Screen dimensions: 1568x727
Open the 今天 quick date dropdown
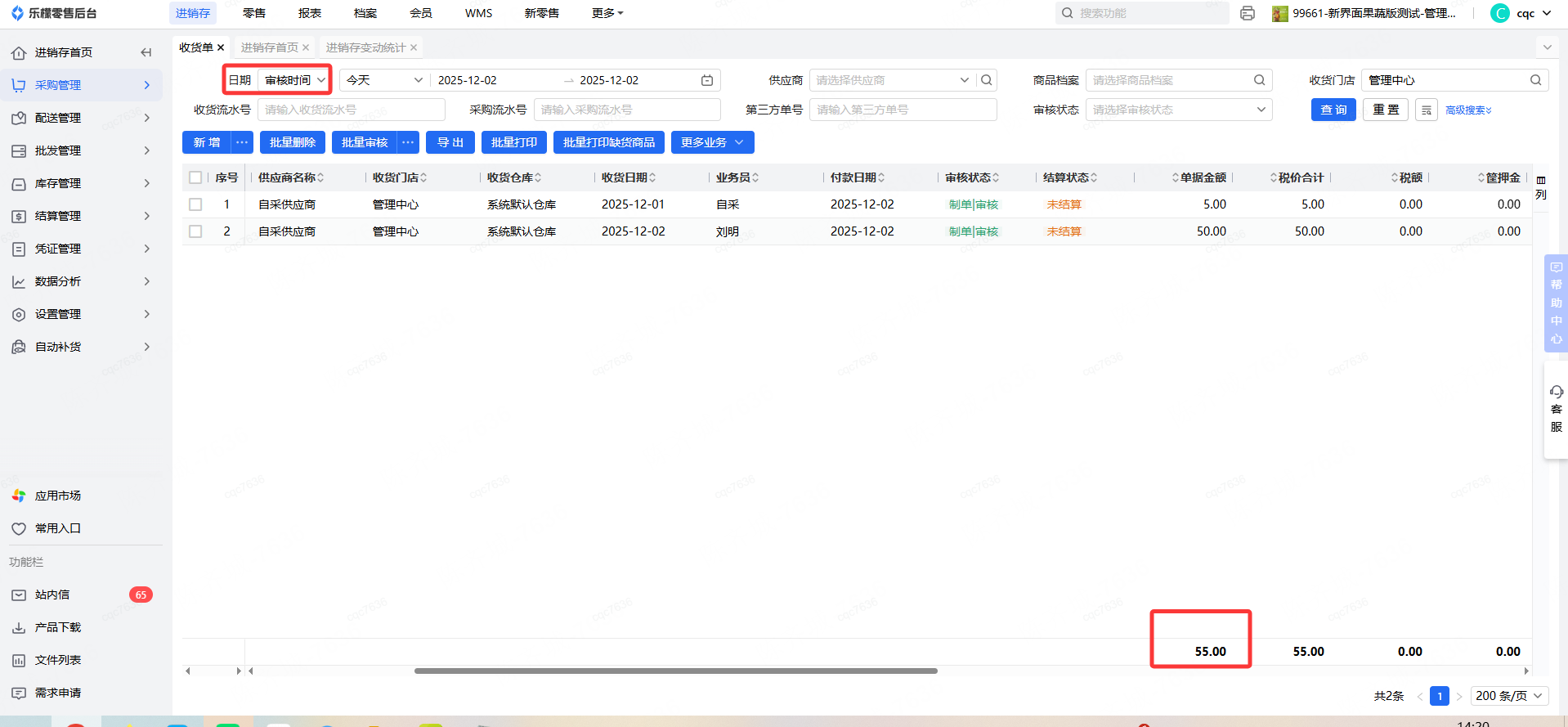click(384, 80)
